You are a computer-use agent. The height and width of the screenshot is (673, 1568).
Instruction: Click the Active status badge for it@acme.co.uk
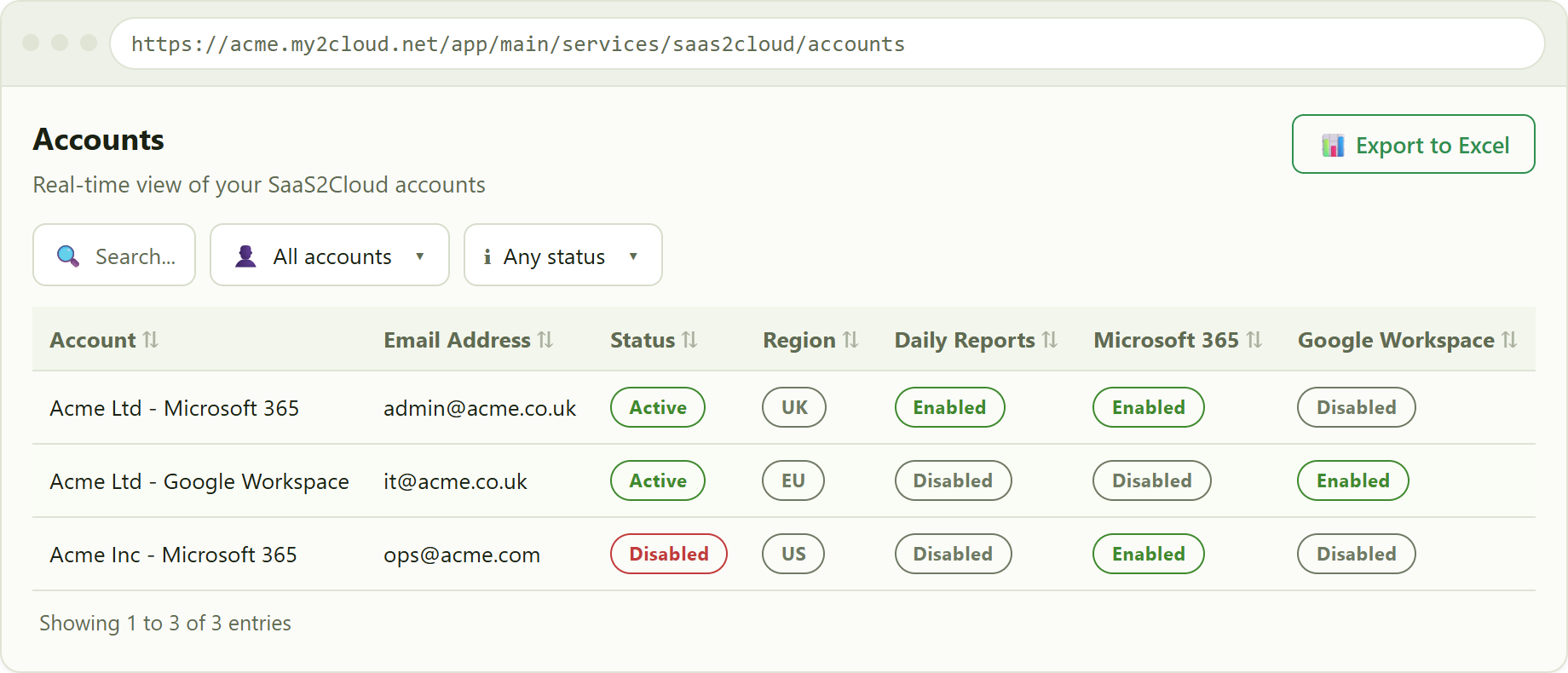(658, 480)
